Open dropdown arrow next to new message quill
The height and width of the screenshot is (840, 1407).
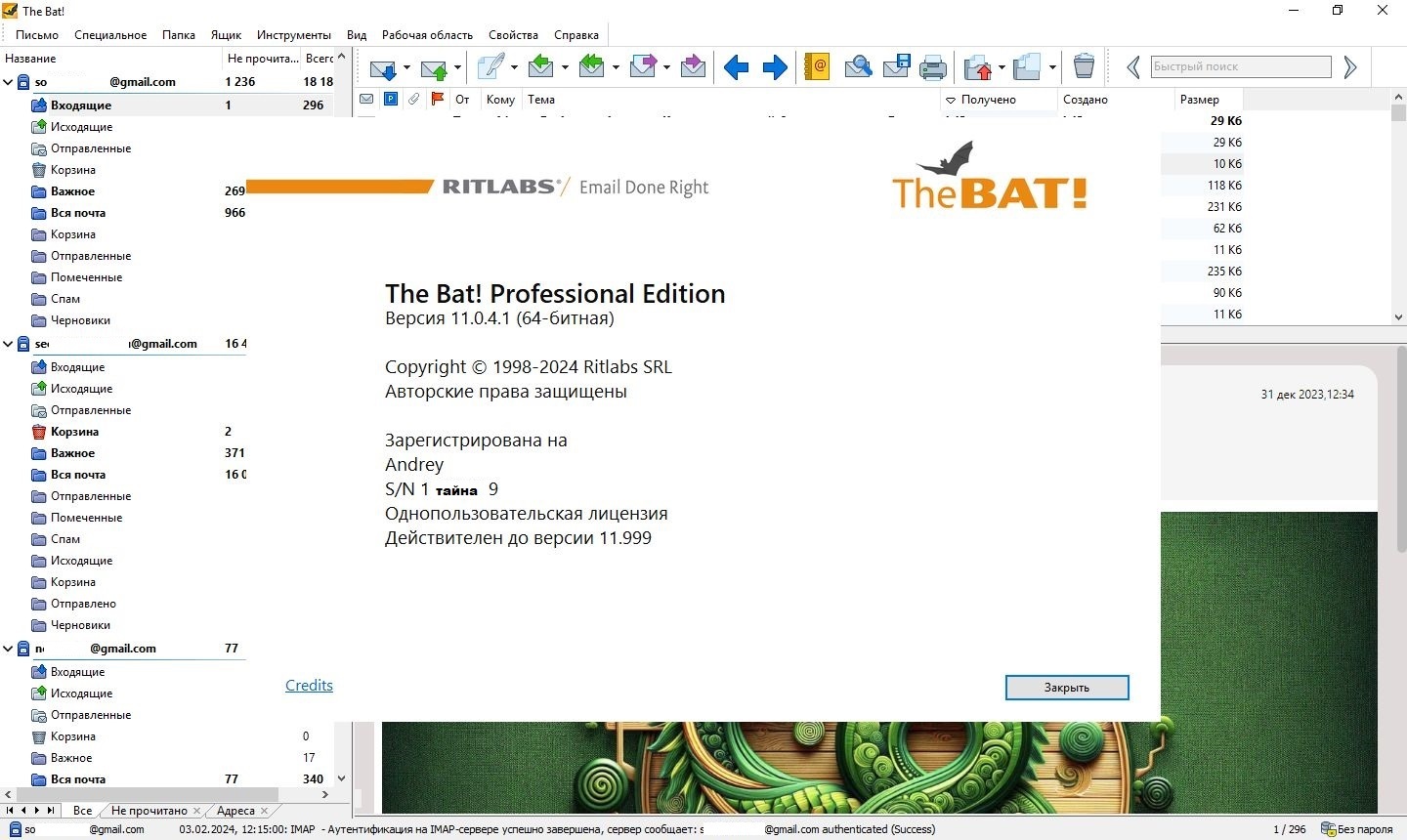pos(514,67)
